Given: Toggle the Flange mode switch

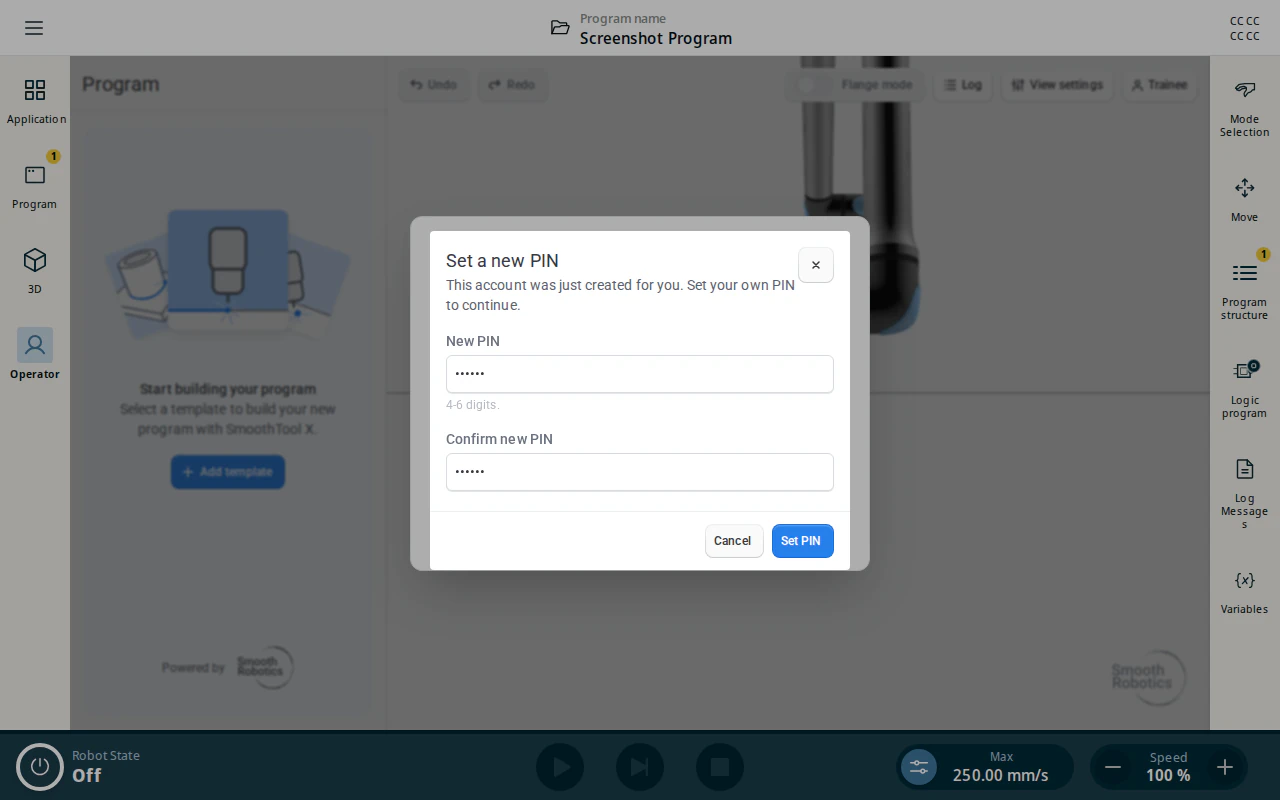Looking at the screenshot, I should tap(812, 85).
